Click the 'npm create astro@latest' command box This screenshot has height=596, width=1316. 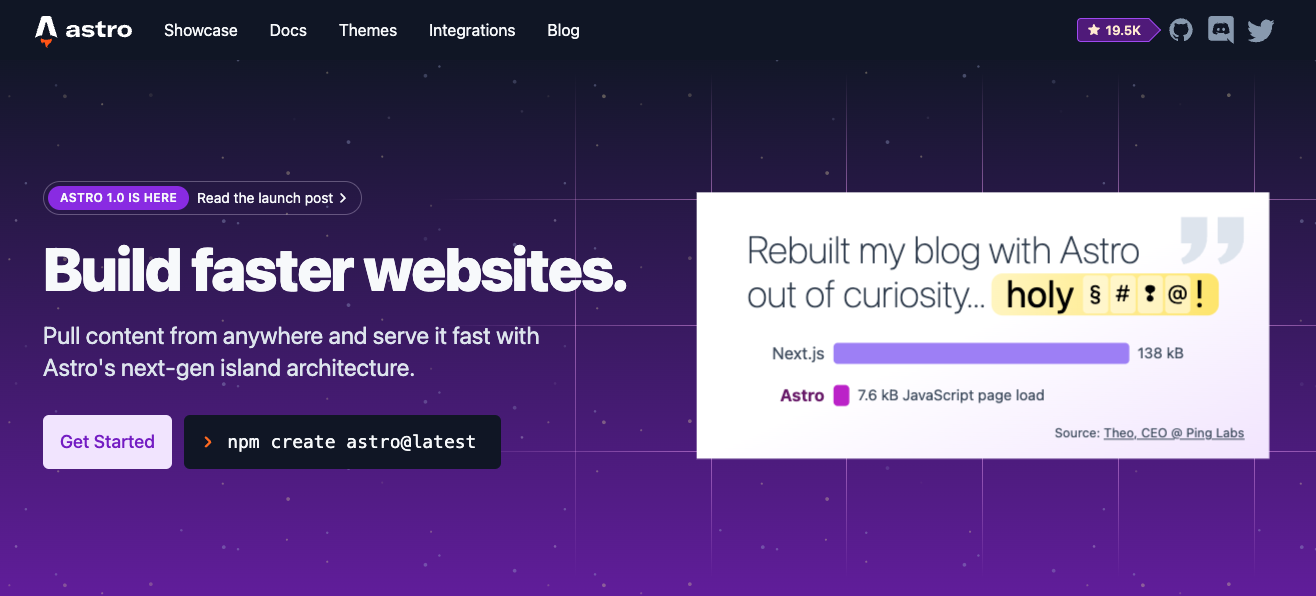pyautogui.click(x=342, y=442)
